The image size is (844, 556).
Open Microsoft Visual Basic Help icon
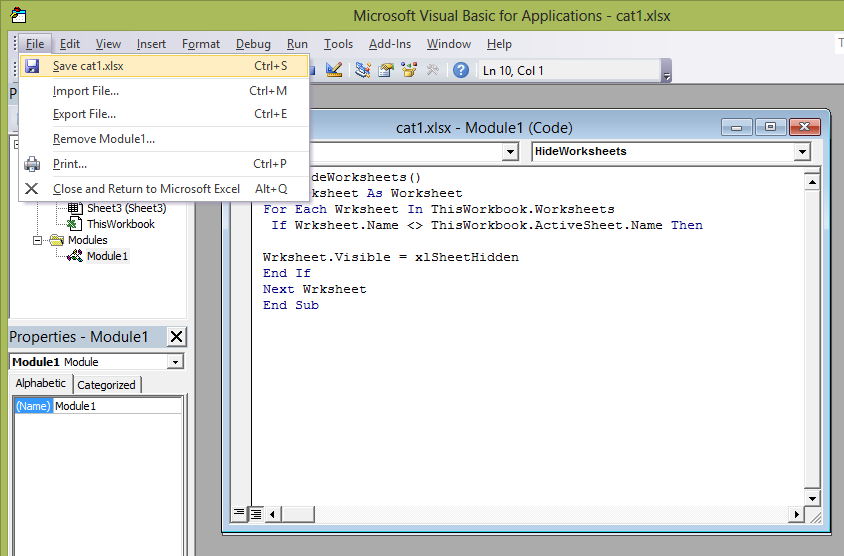click(461, 70)
